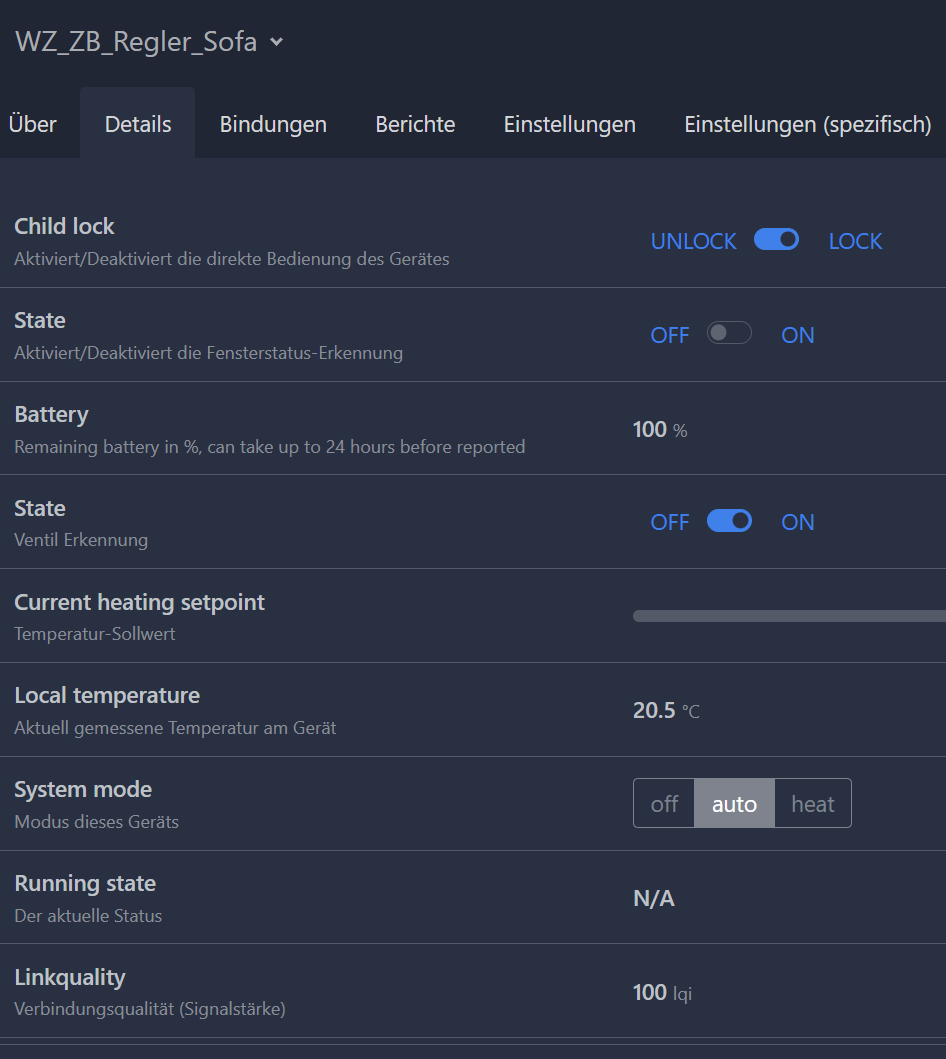Viewport: 946px width, 1059px height.
Task: Click OFF for Ventil Erkennung
Action: pyautogui.click(x=669, y=523)
